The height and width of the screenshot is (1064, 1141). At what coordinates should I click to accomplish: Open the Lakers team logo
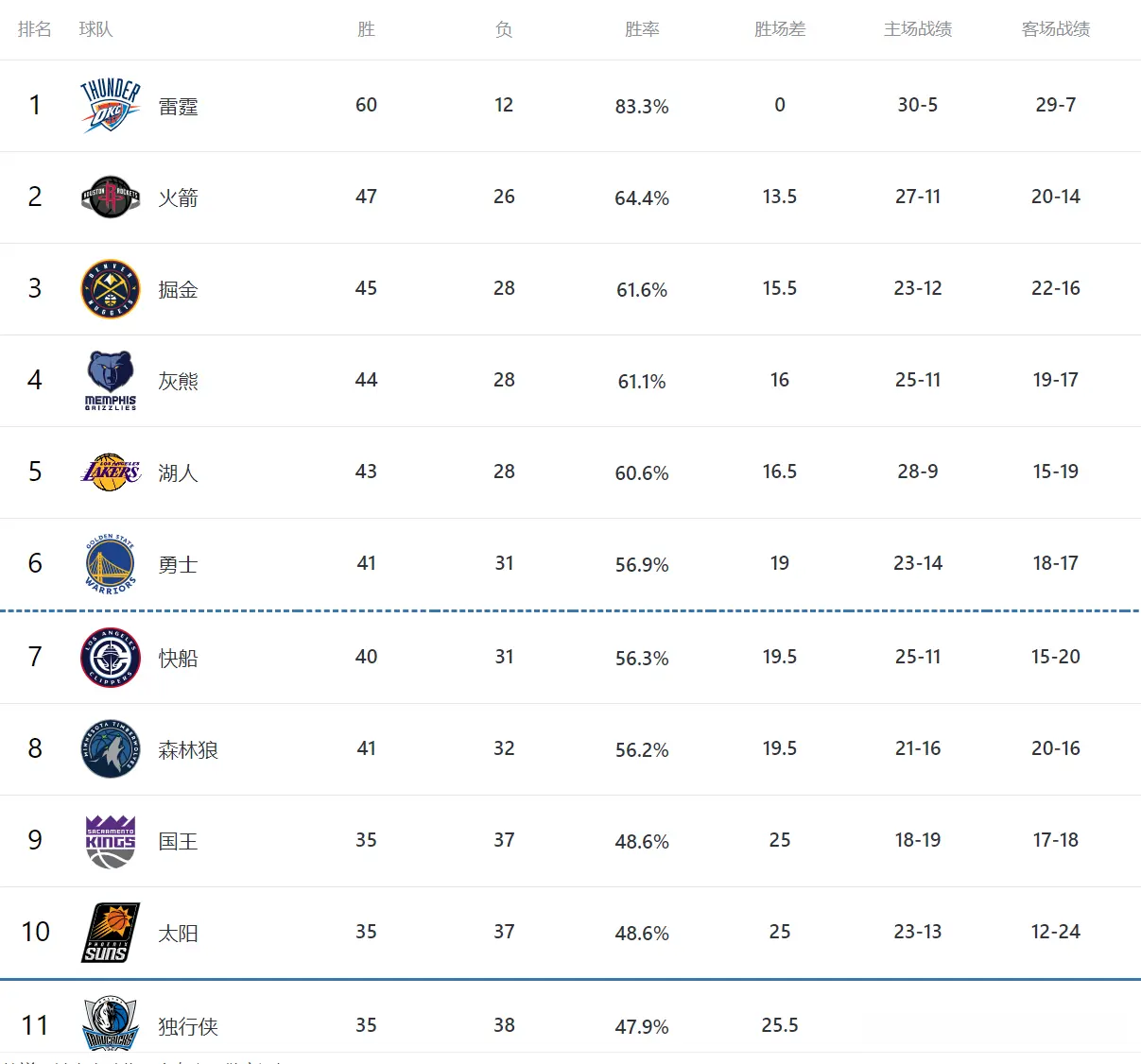(111, 472)
